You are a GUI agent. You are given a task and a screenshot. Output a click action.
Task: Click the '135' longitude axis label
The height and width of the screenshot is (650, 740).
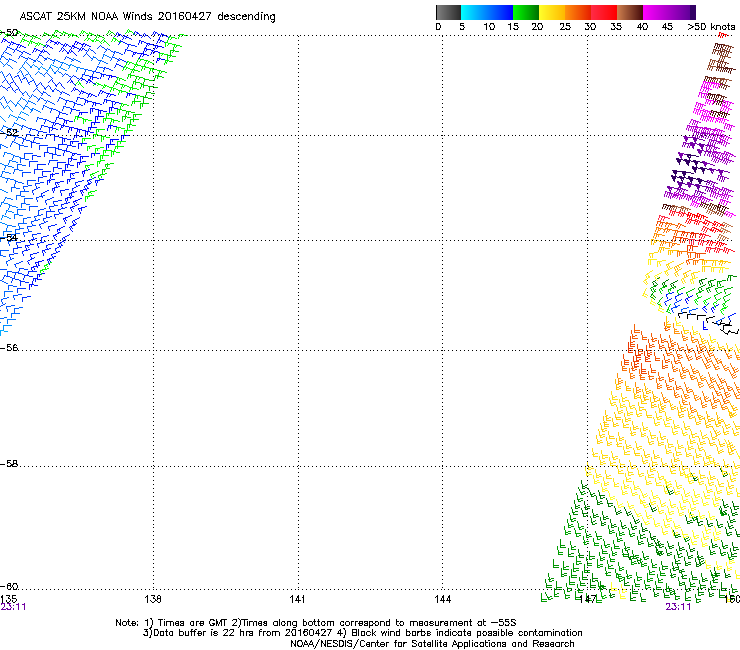click(x=8, y=599)
